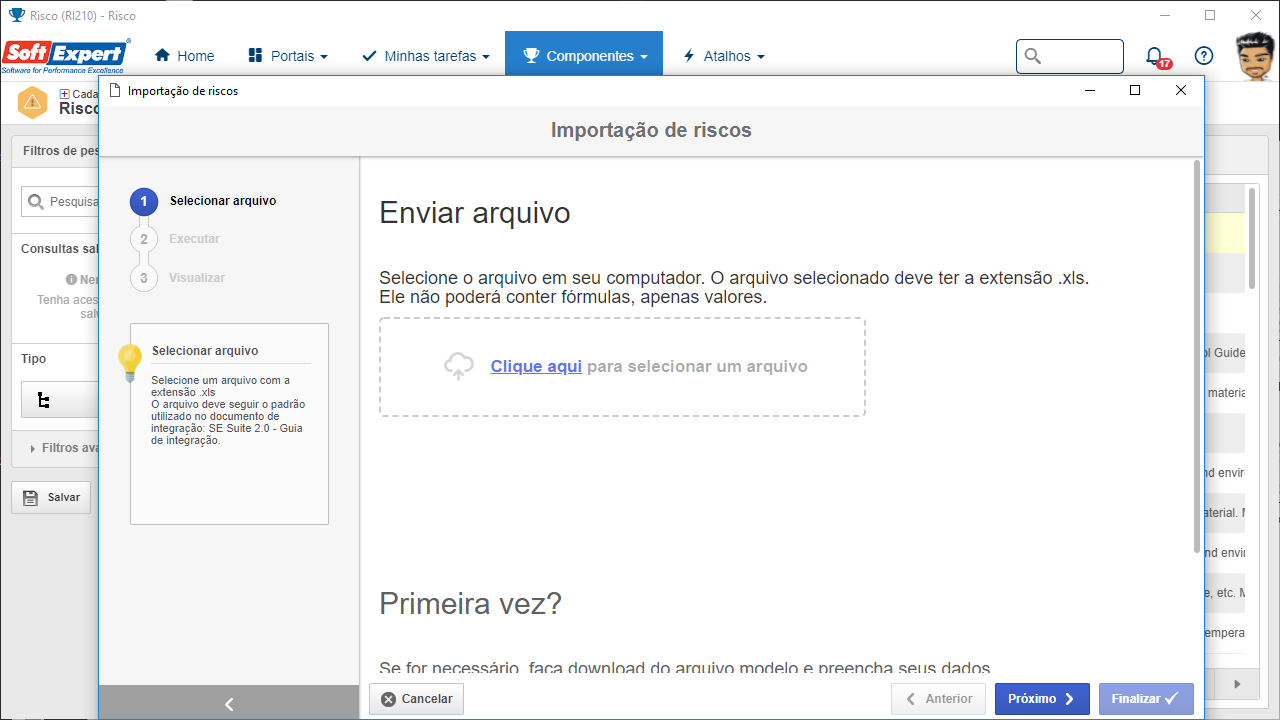
Task: Click the Anterior button
Action: pyautogui.click(x=939, y=699)
